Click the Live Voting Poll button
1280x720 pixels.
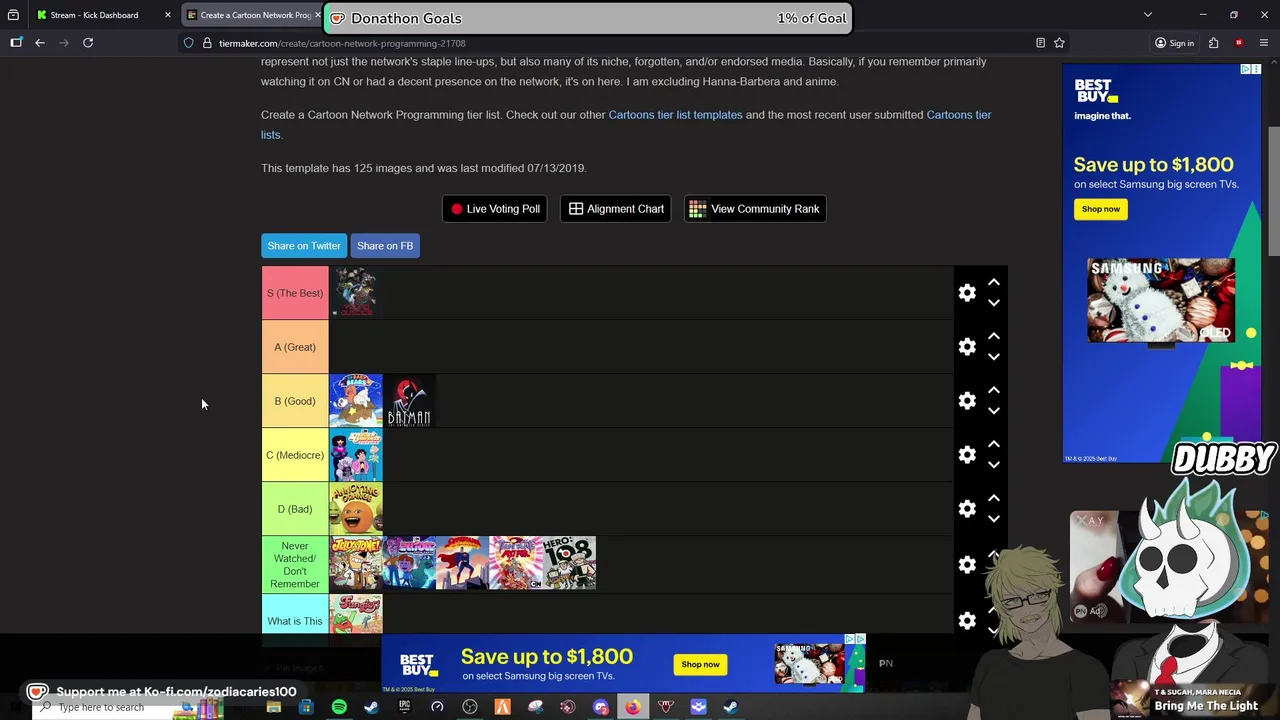coord(495,209)
